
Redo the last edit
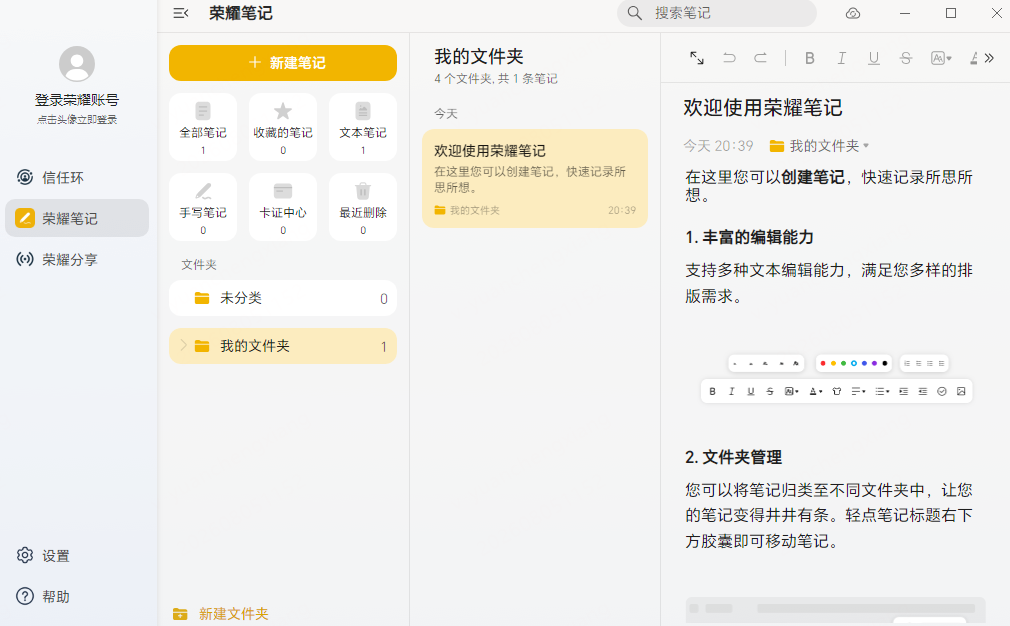[x=761, y=58]
